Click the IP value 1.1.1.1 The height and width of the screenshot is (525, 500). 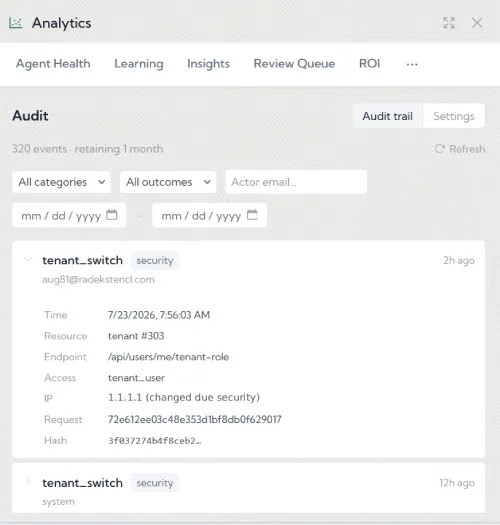[125, 397]
